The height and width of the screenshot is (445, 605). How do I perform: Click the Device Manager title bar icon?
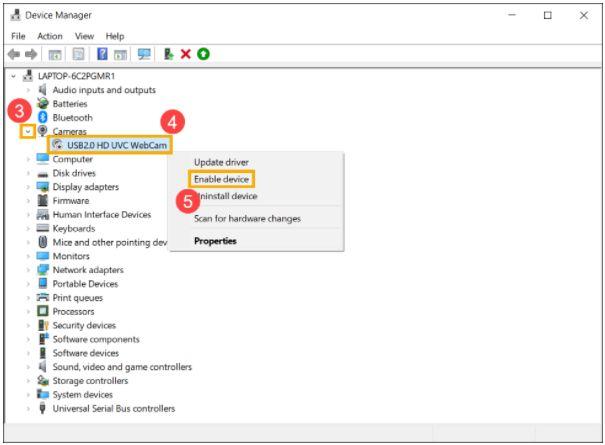[16, 15]
